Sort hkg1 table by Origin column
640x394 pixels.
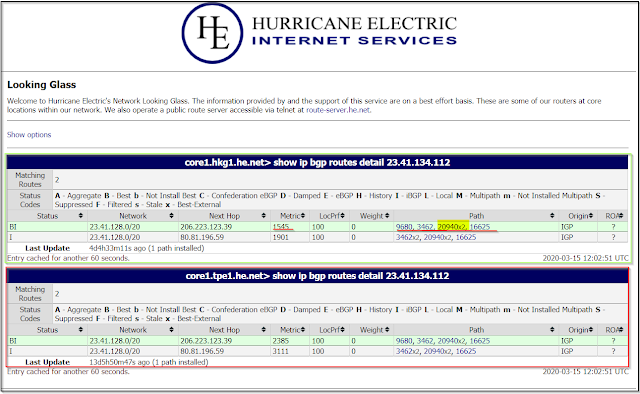(579, 216)
